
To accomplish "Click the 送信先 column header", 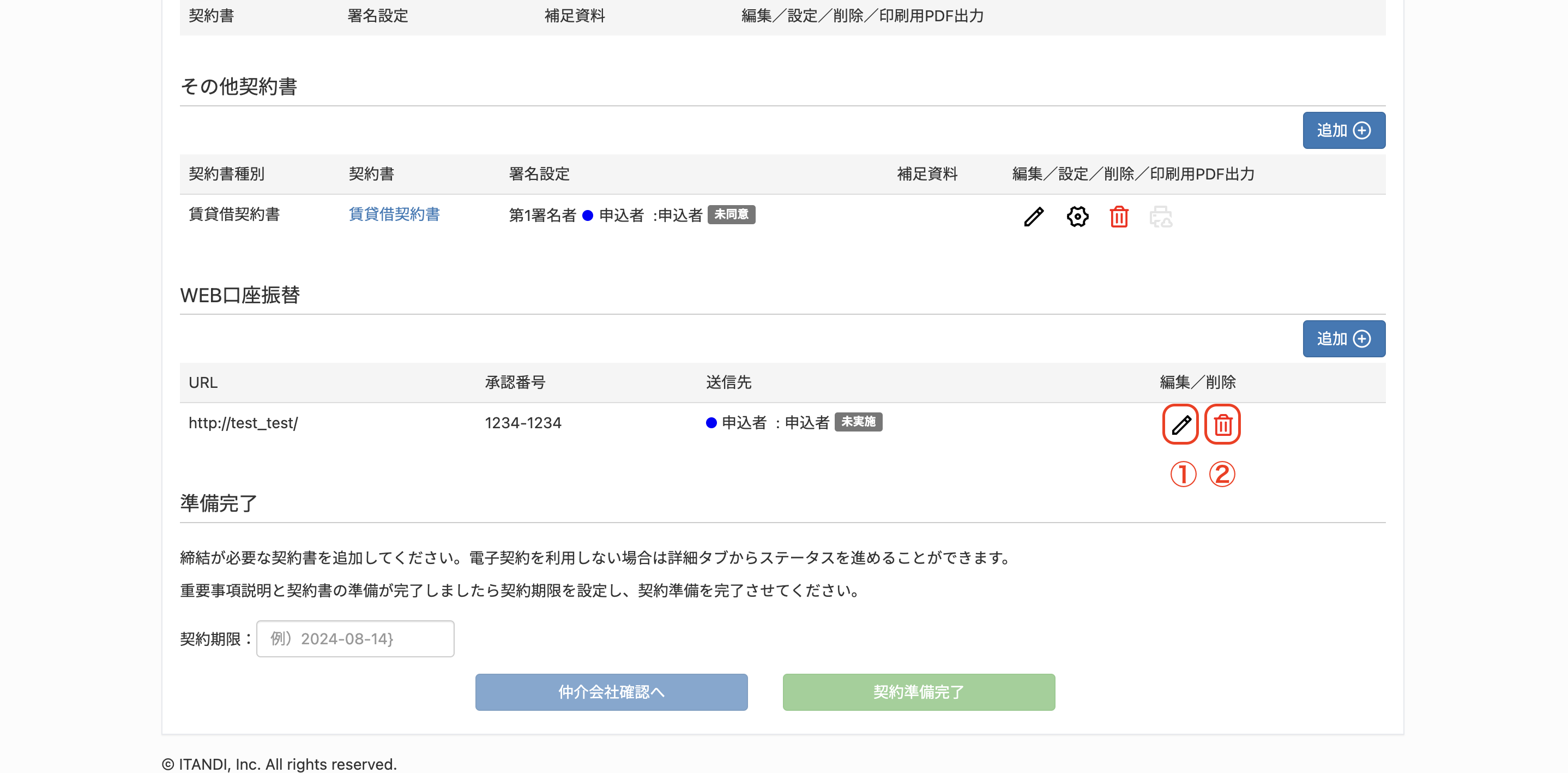I will (728, 382).
